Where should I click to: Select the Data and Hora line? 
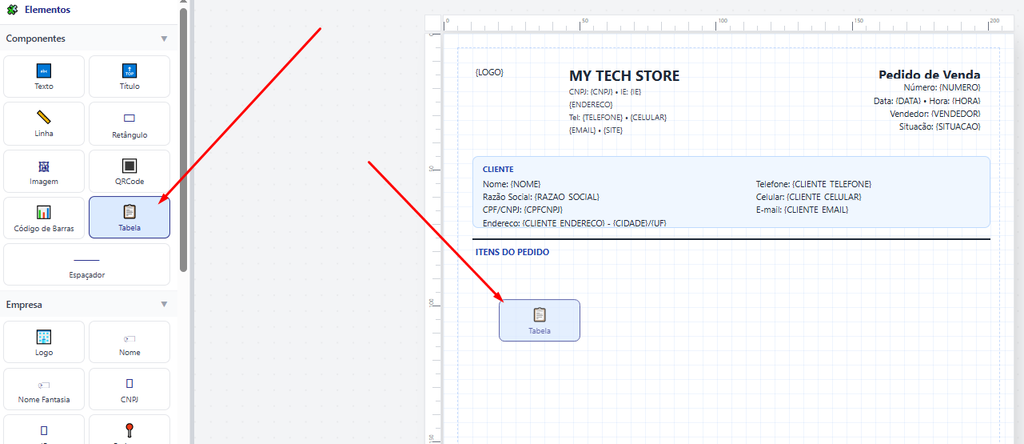coord(927,101)
